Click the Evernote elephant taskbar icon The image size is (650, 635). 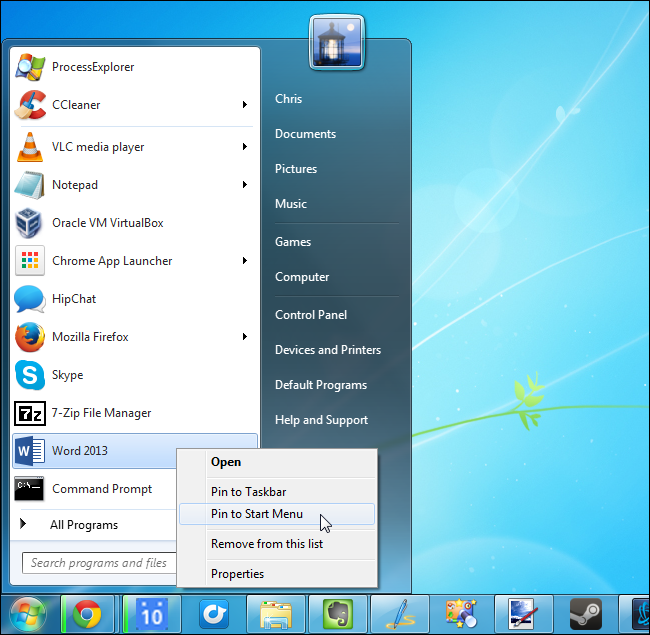pos(338,615)
